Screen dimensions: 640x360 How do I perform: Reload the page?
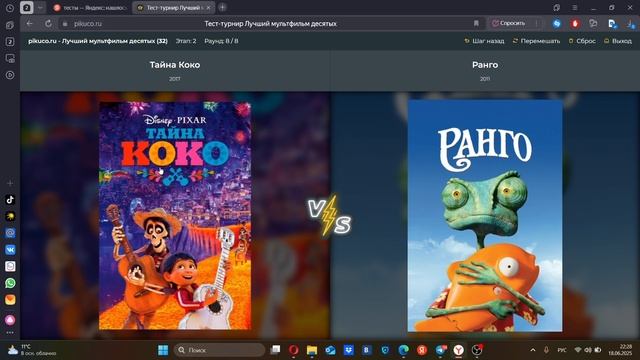point(48,24)
